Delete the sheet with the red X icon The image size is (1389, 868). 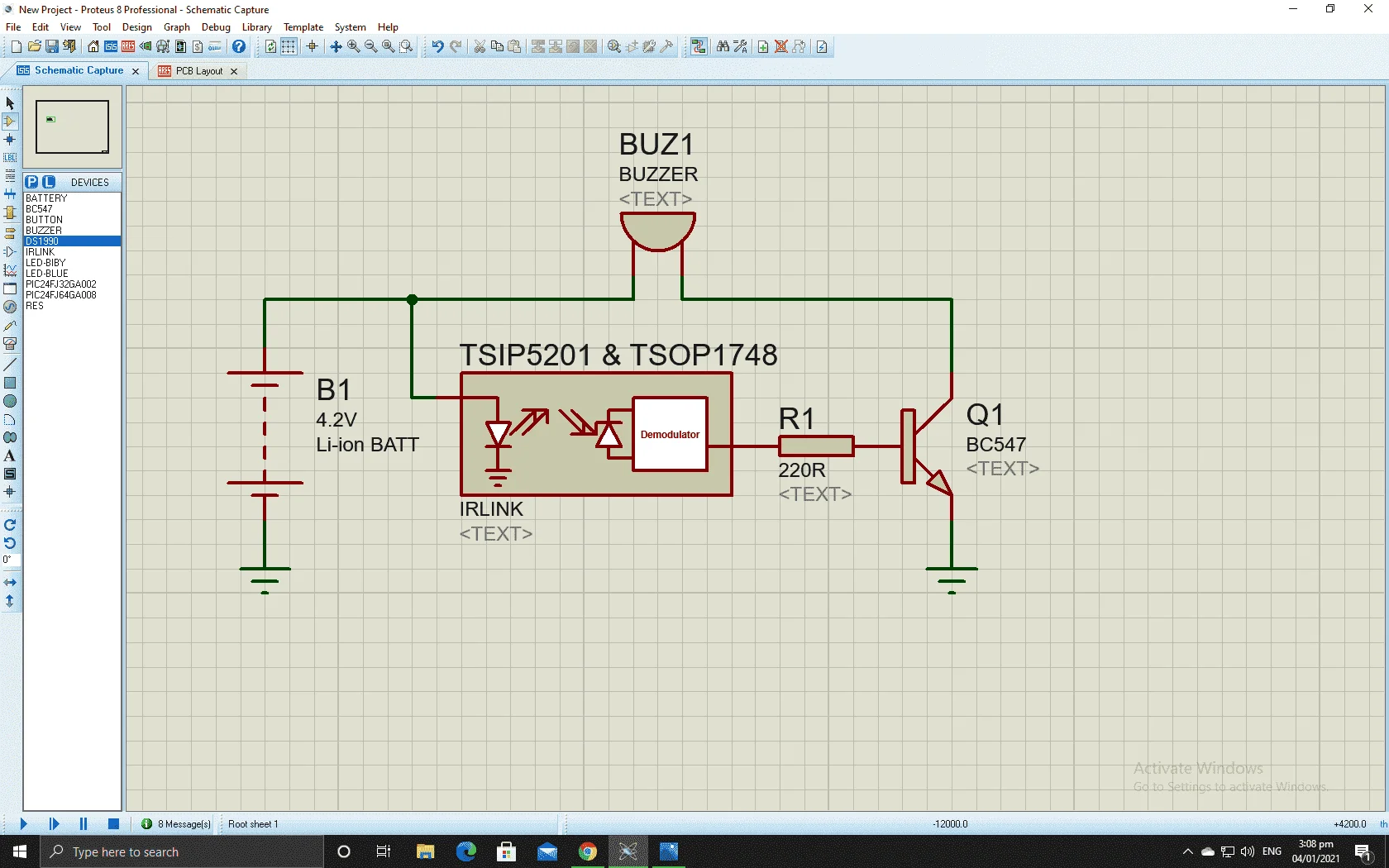[x=780, y=47]
